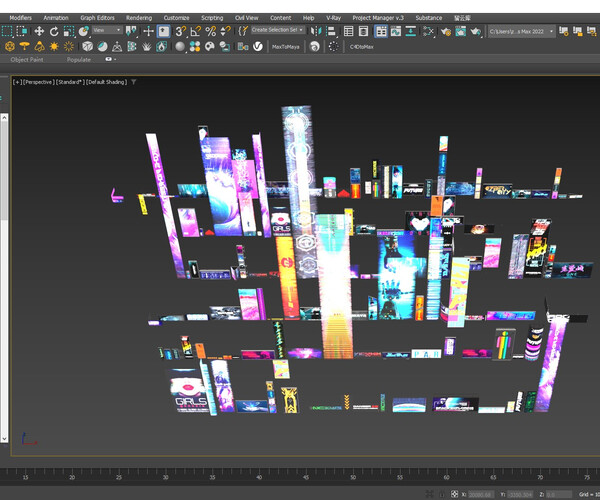This screenshot has height=500, width=600.
Task: Toggle Angle Snap
Action: click(196, 31)
